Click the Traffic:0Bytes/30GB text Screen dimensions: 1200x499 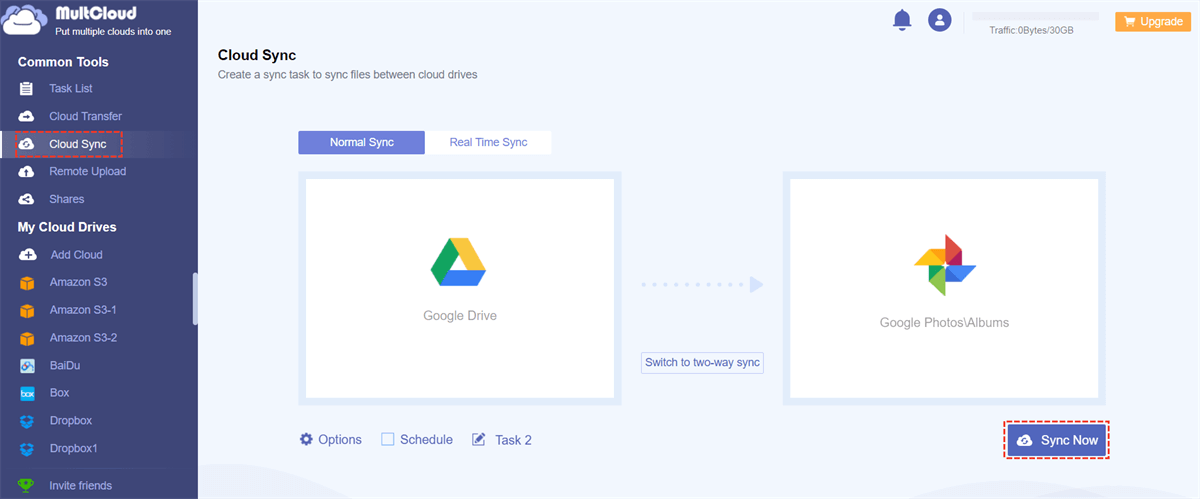point(1031,31)
